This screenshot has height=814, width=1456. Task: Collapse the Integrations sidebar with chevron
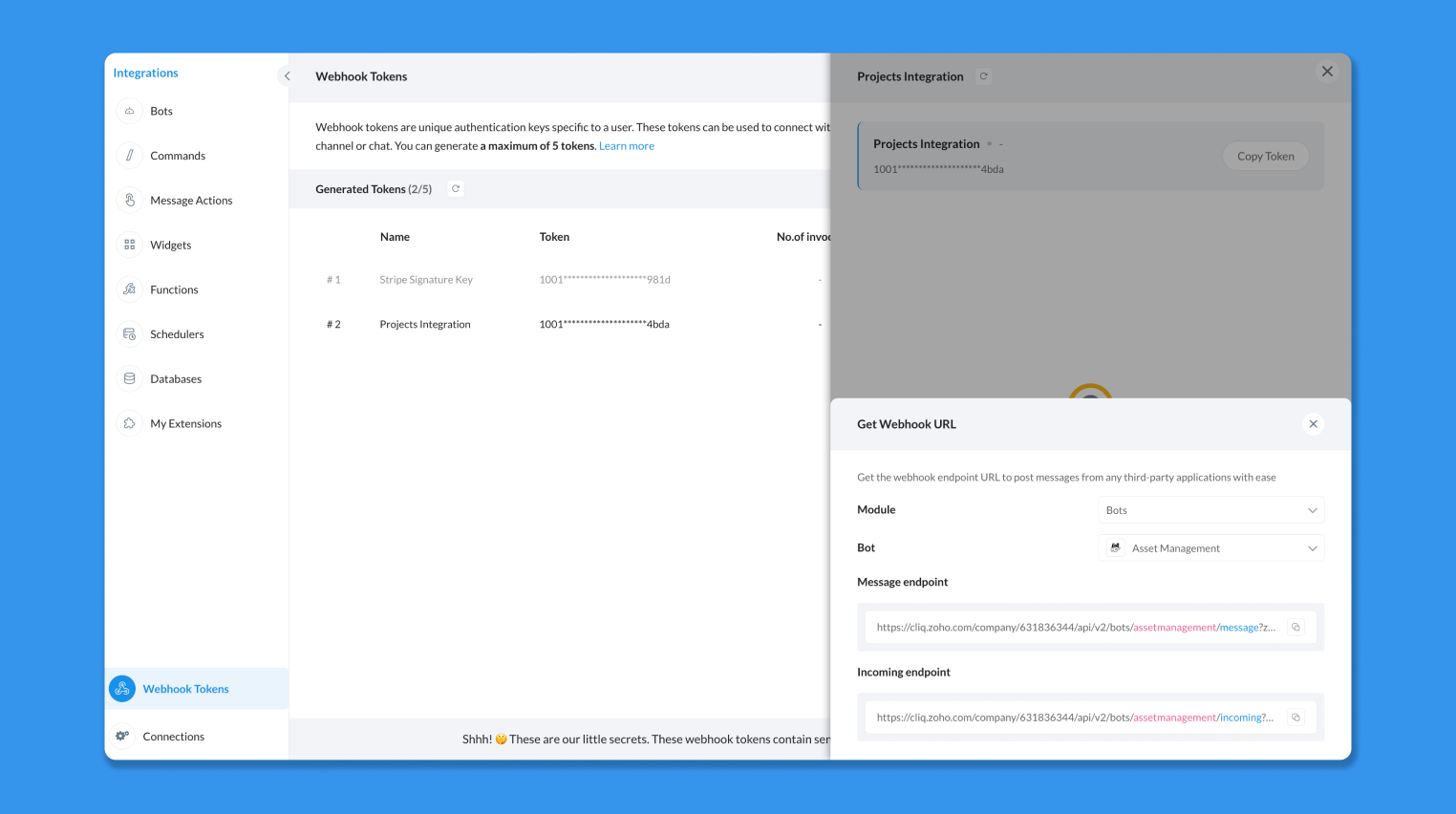pyautogui.click(x=287, y=76)
